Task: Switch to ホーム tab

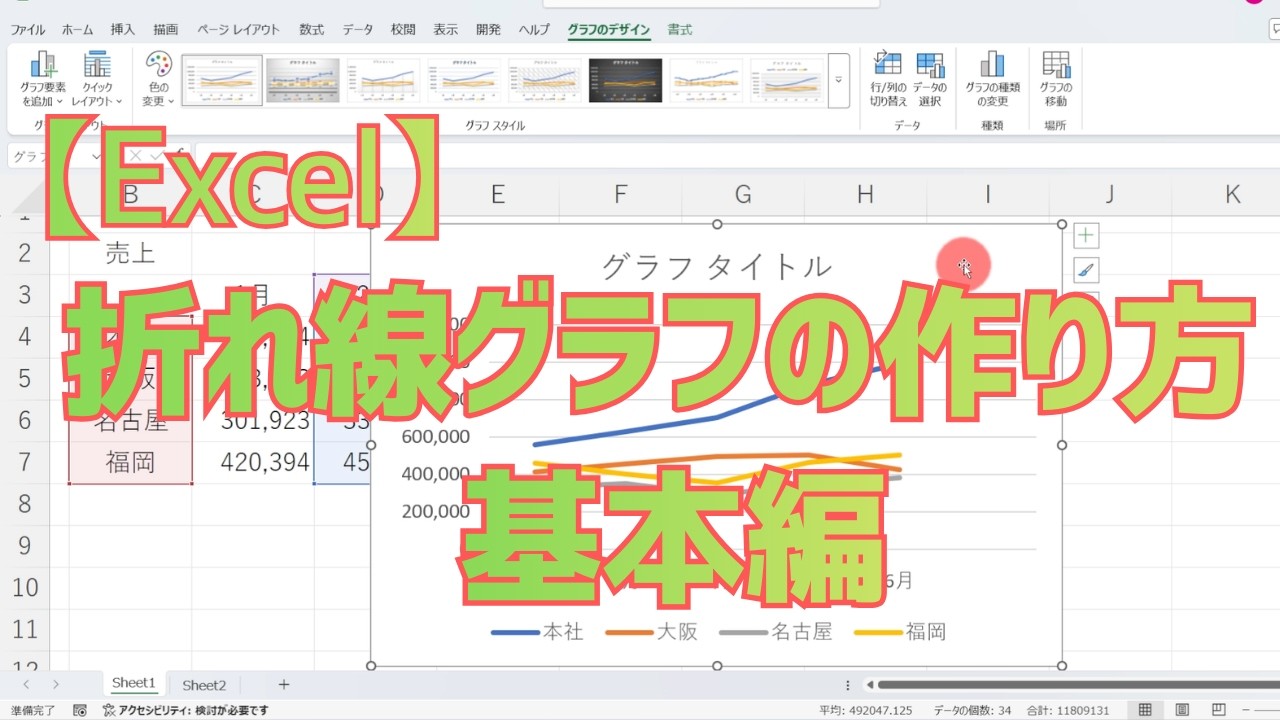Action: [x=78, y=30]
